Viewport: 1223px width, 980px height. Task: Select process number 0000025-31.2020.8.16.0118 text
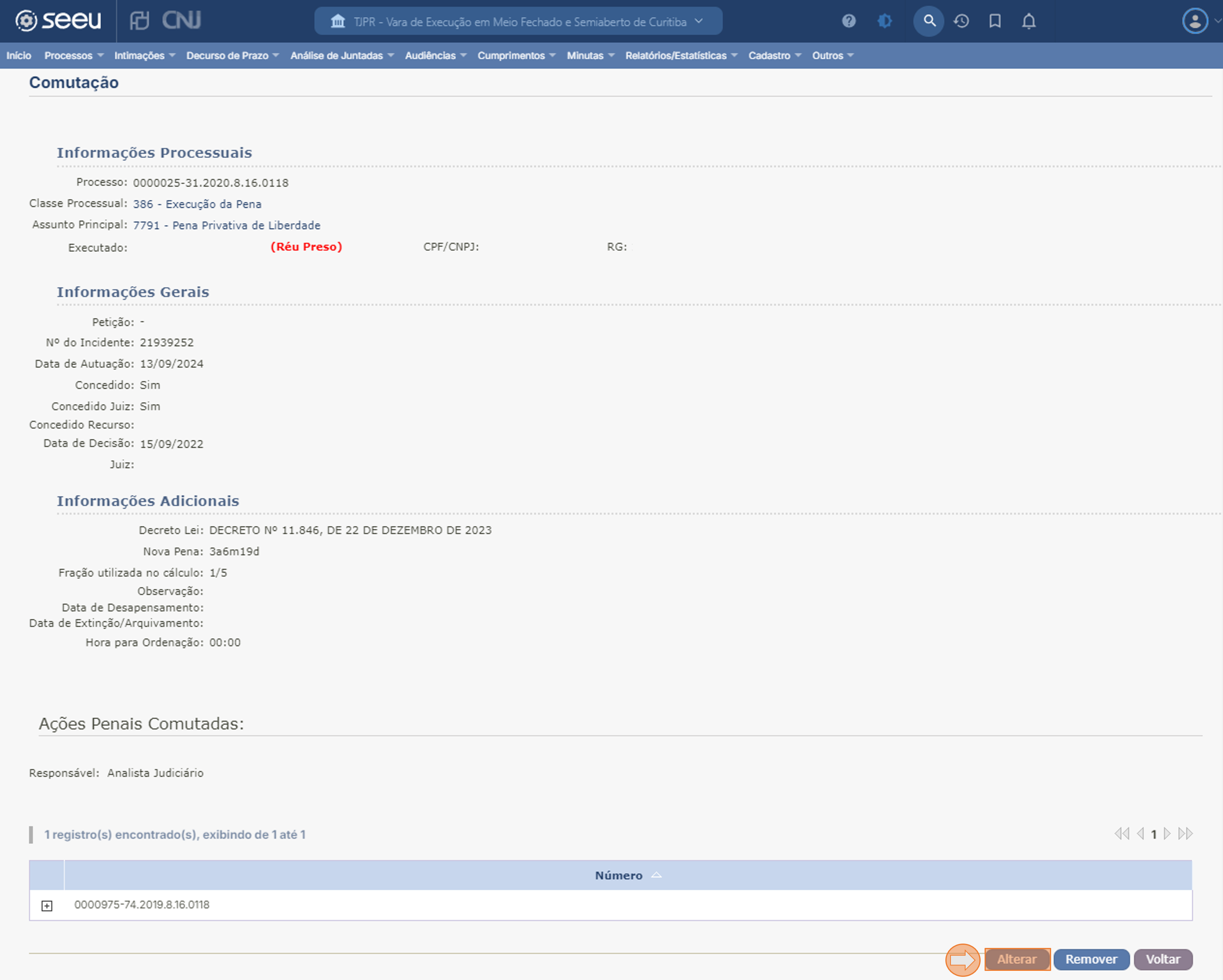211,183
